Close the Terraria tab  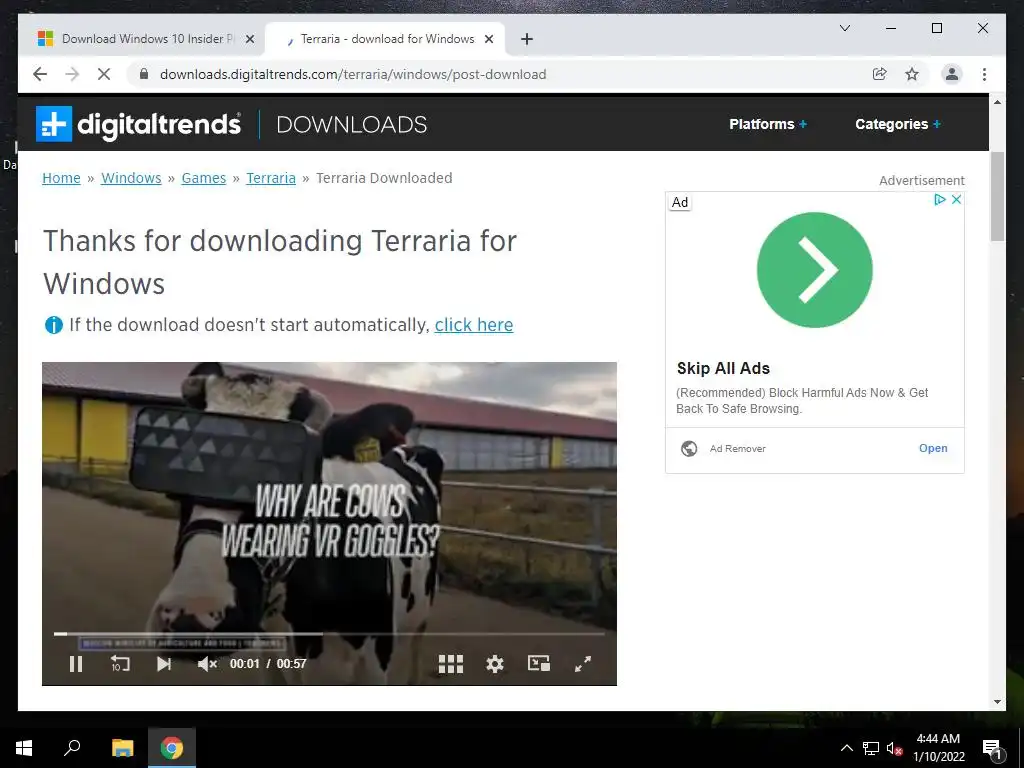(x=488, y=39)
